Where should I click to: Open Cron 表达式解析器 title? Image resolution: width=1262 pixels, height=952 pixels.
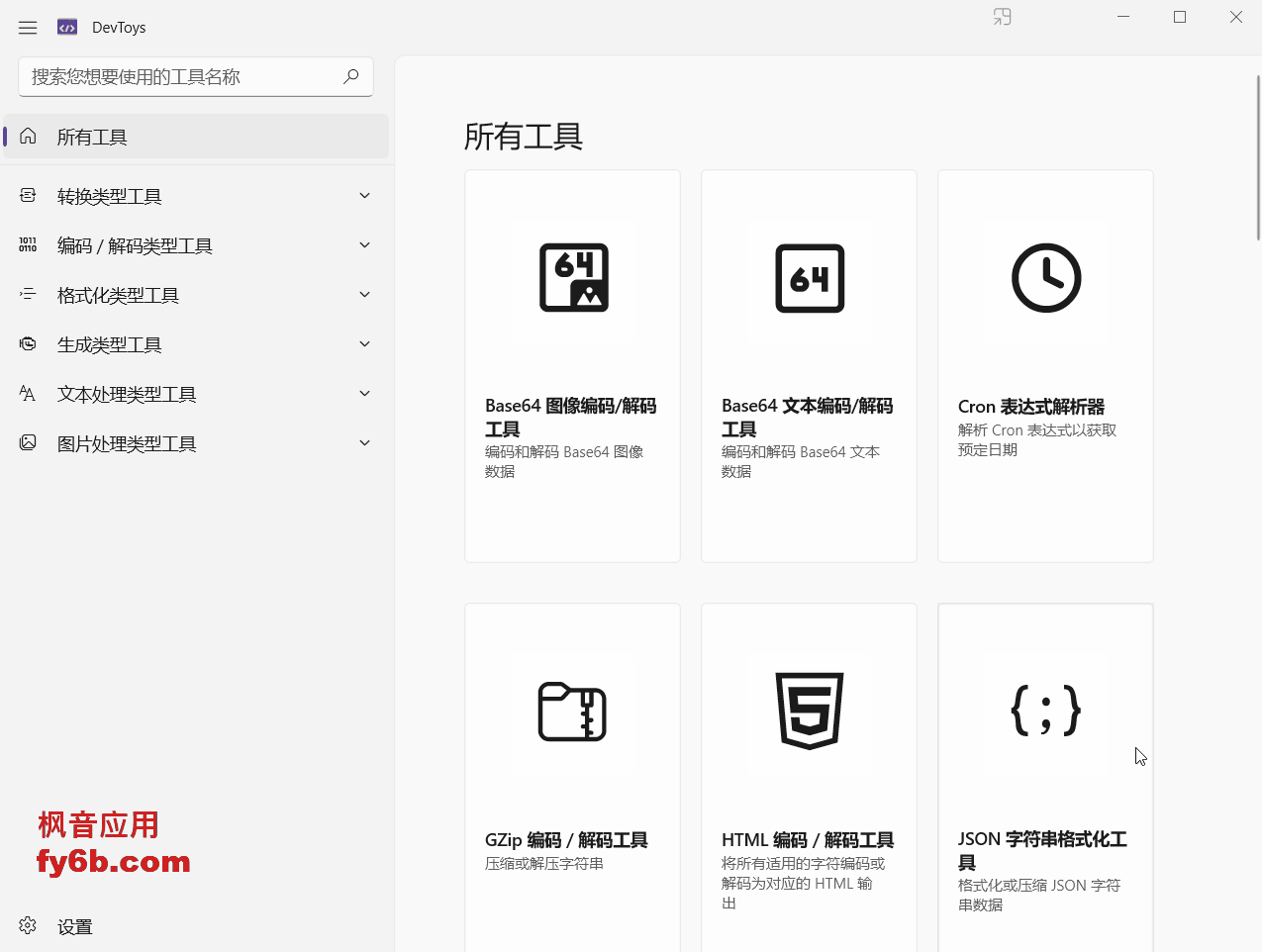[x=1031, y=406]
